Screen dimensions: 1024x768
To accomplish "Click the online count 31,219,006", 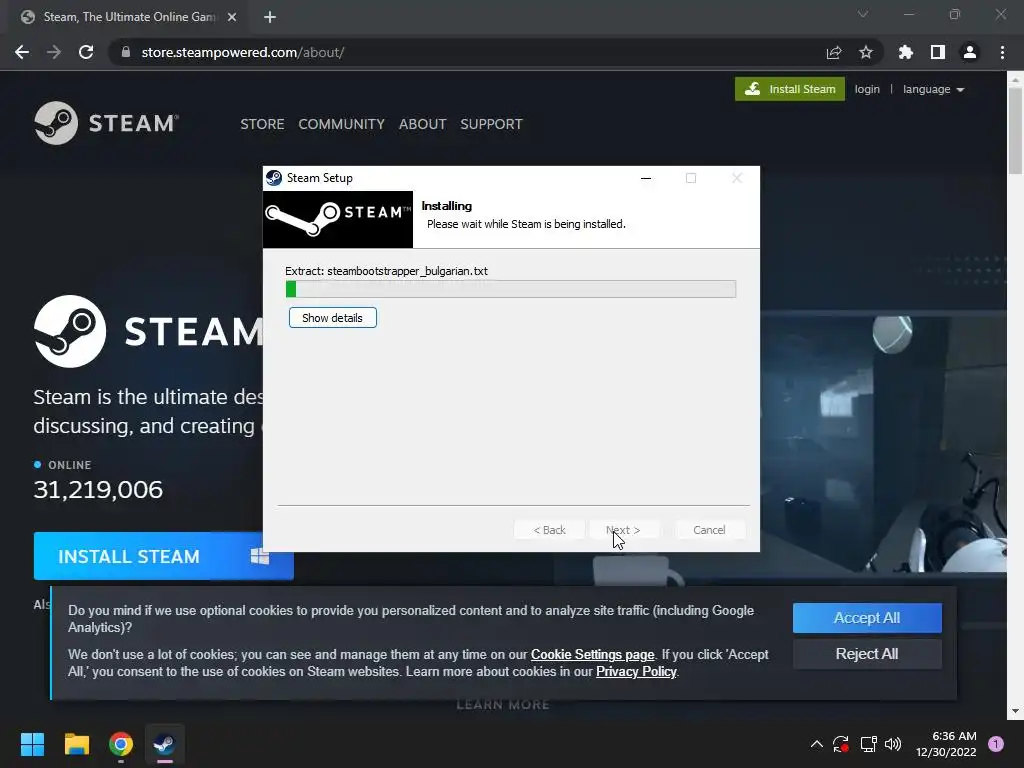I will (98, 490).
